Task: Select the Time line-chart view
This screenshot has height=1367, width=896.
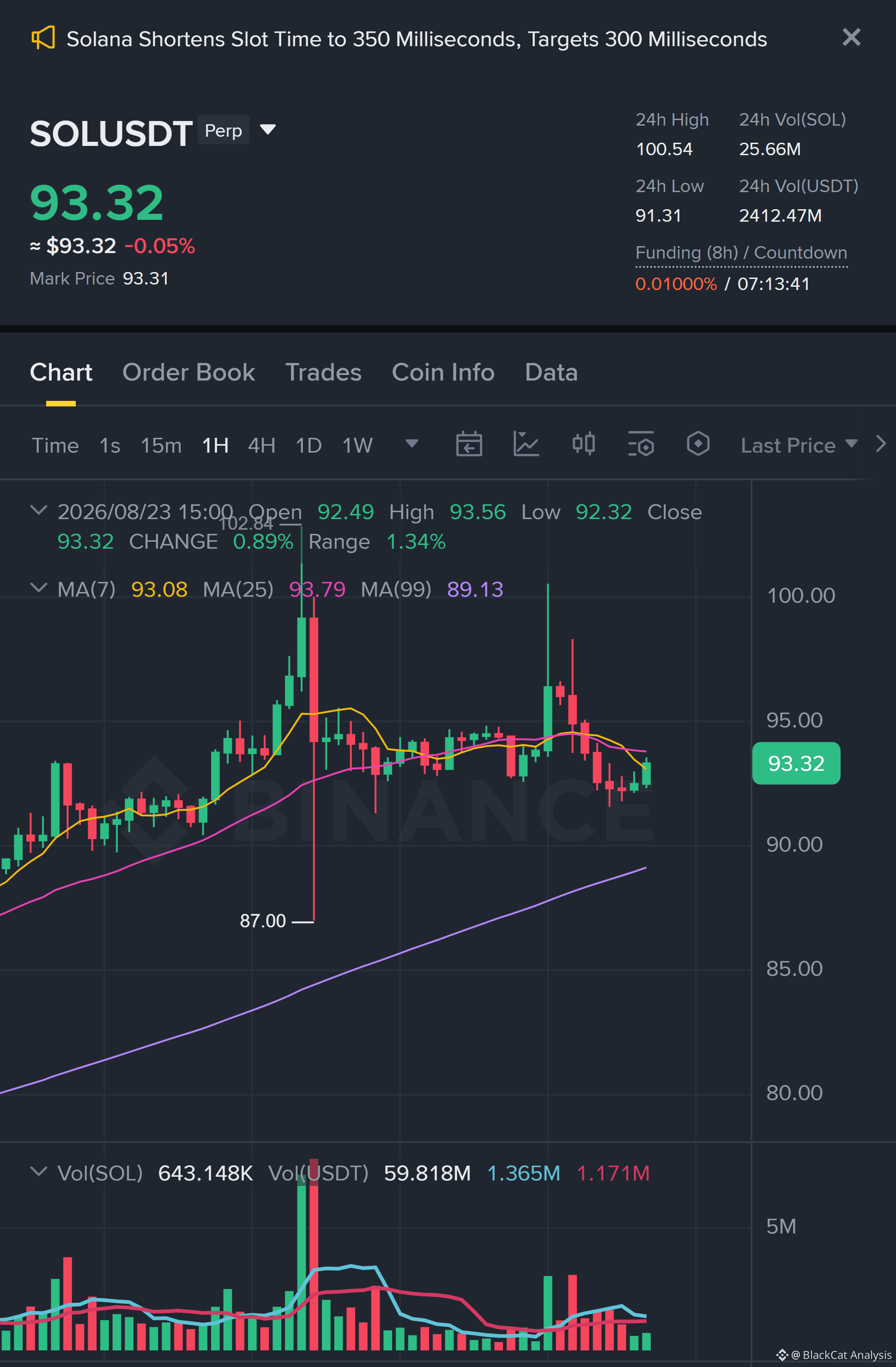Action: coord(55,445)
